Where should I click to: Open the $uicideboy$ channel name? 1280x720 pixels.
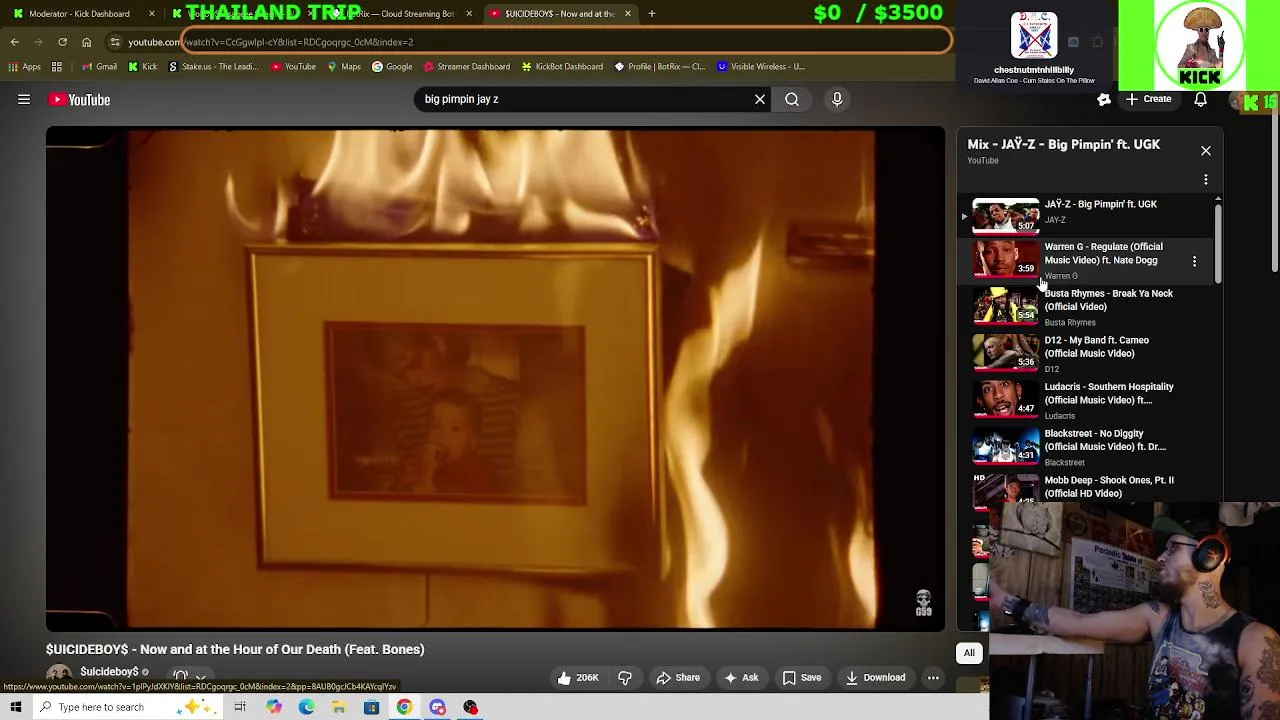[x=109, y=672]
